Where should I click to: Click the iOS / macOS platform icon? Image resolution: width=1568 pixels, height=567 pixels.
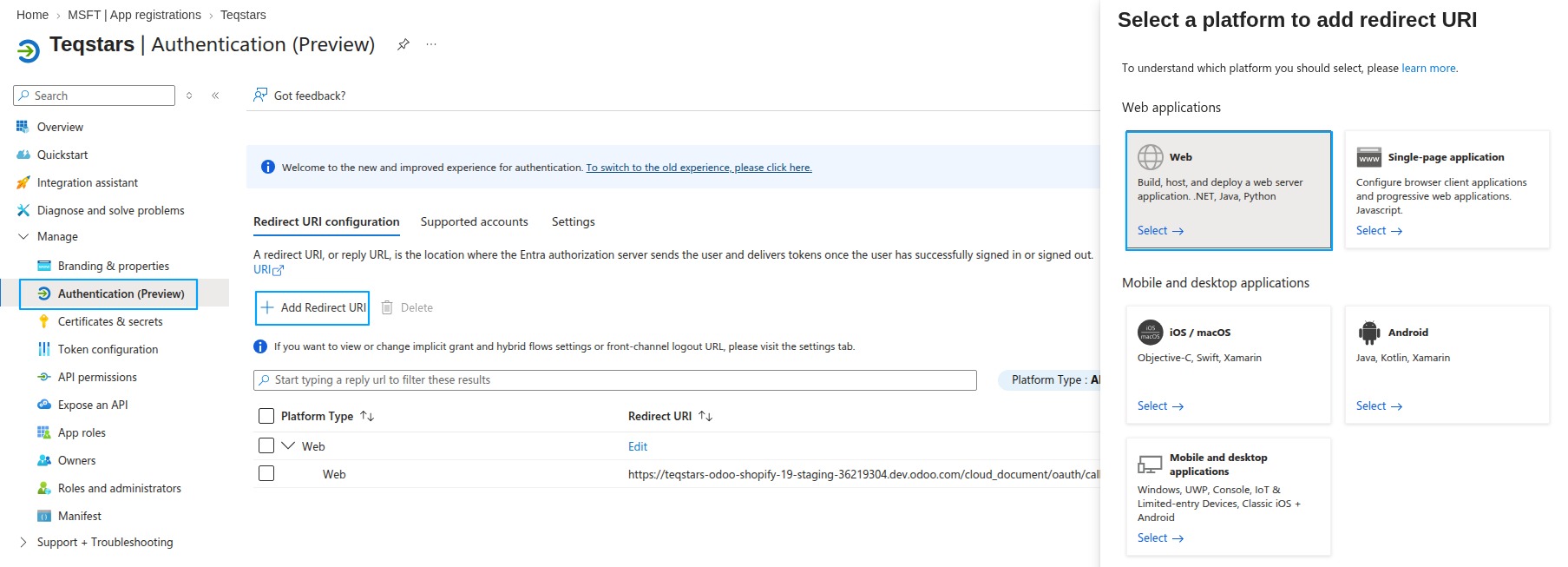click(x=1151, y=333)
